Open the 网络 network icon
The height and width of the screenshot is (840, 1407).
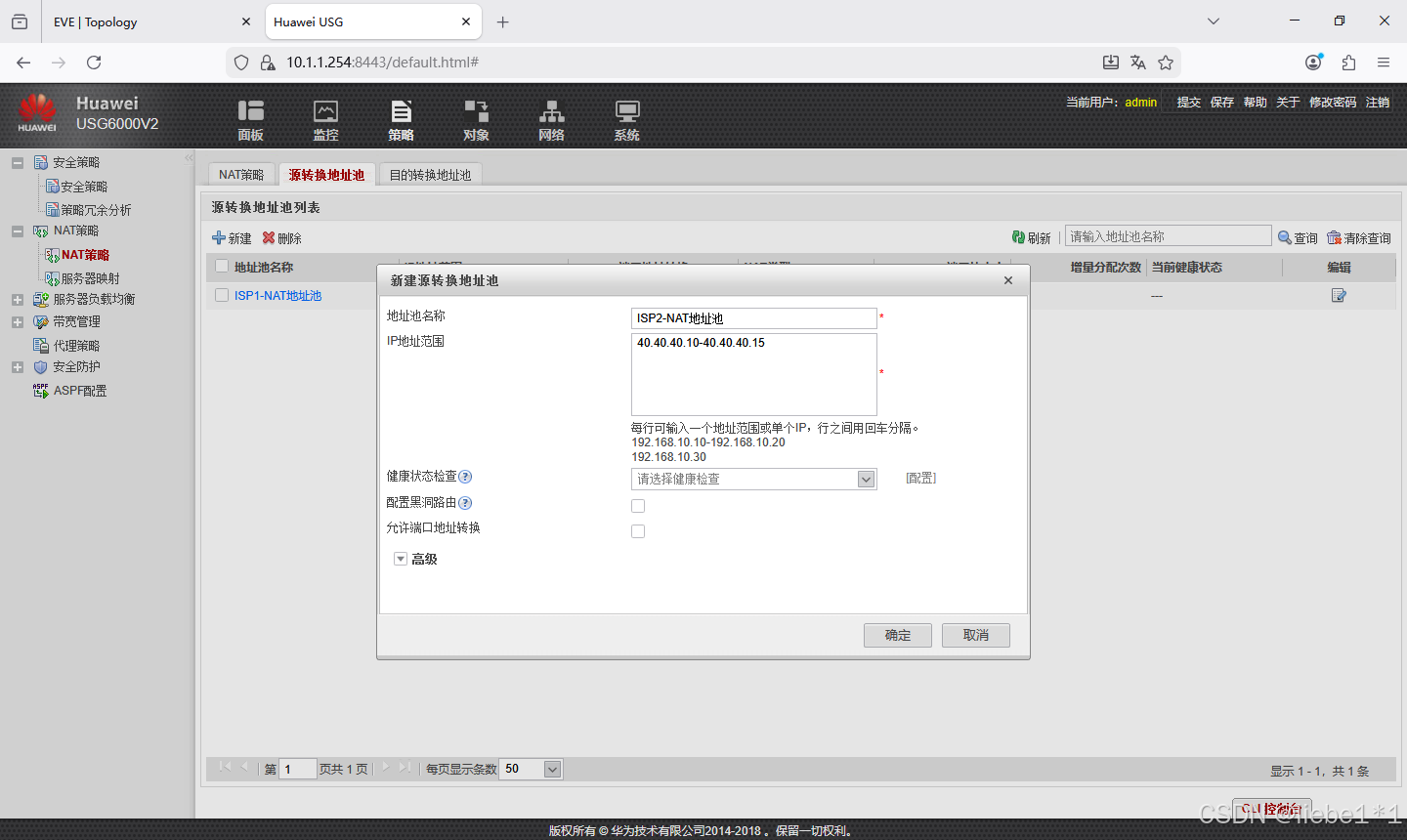tap(551, 120)
